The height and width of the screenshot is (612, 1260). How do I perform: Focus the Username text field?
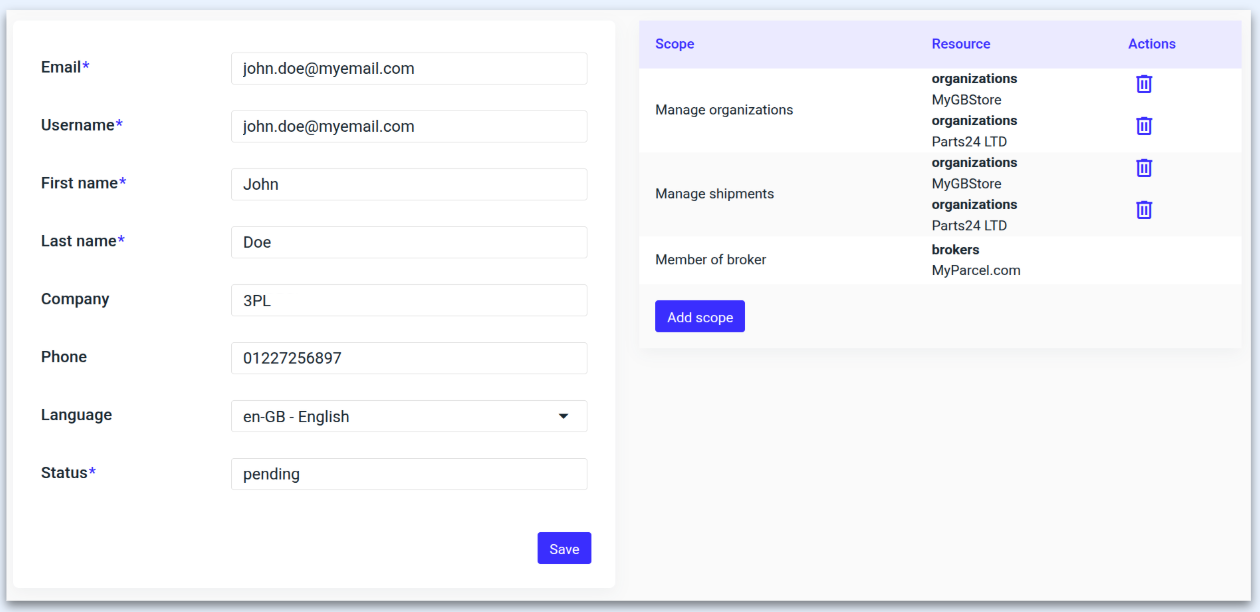409,127
